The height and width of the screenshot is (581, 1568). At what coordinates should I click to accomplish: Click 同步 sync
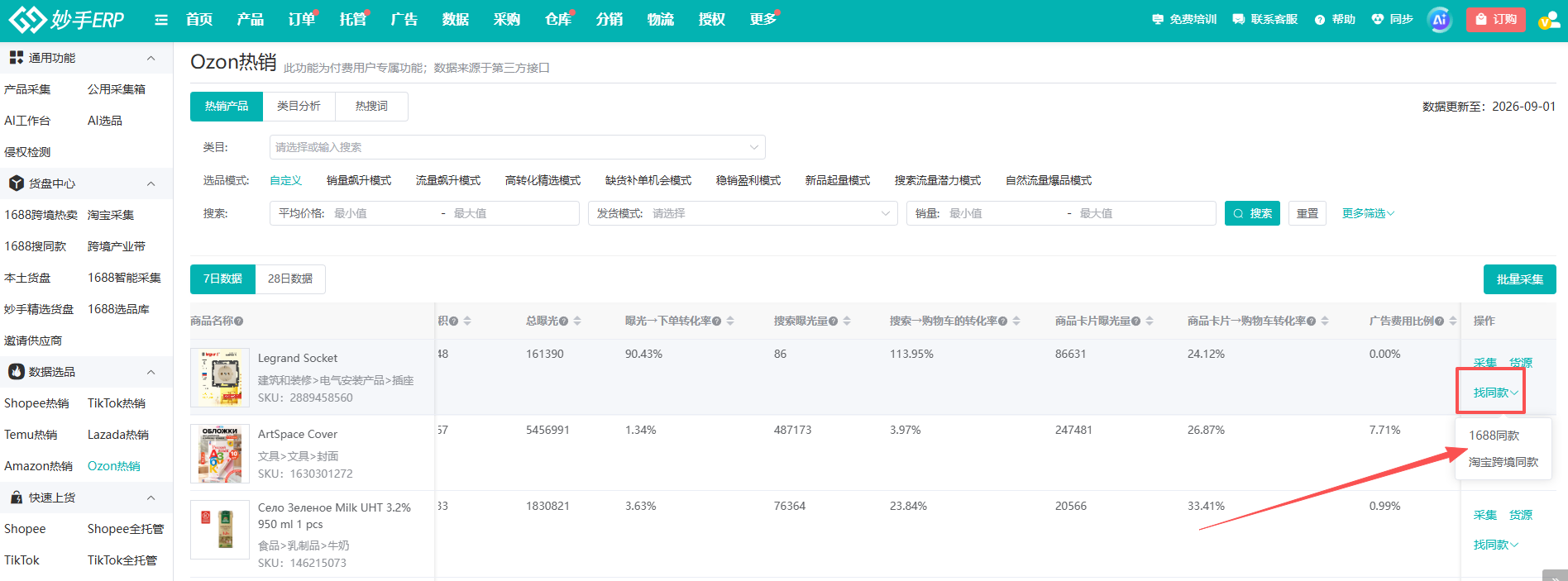[1392, 19]
